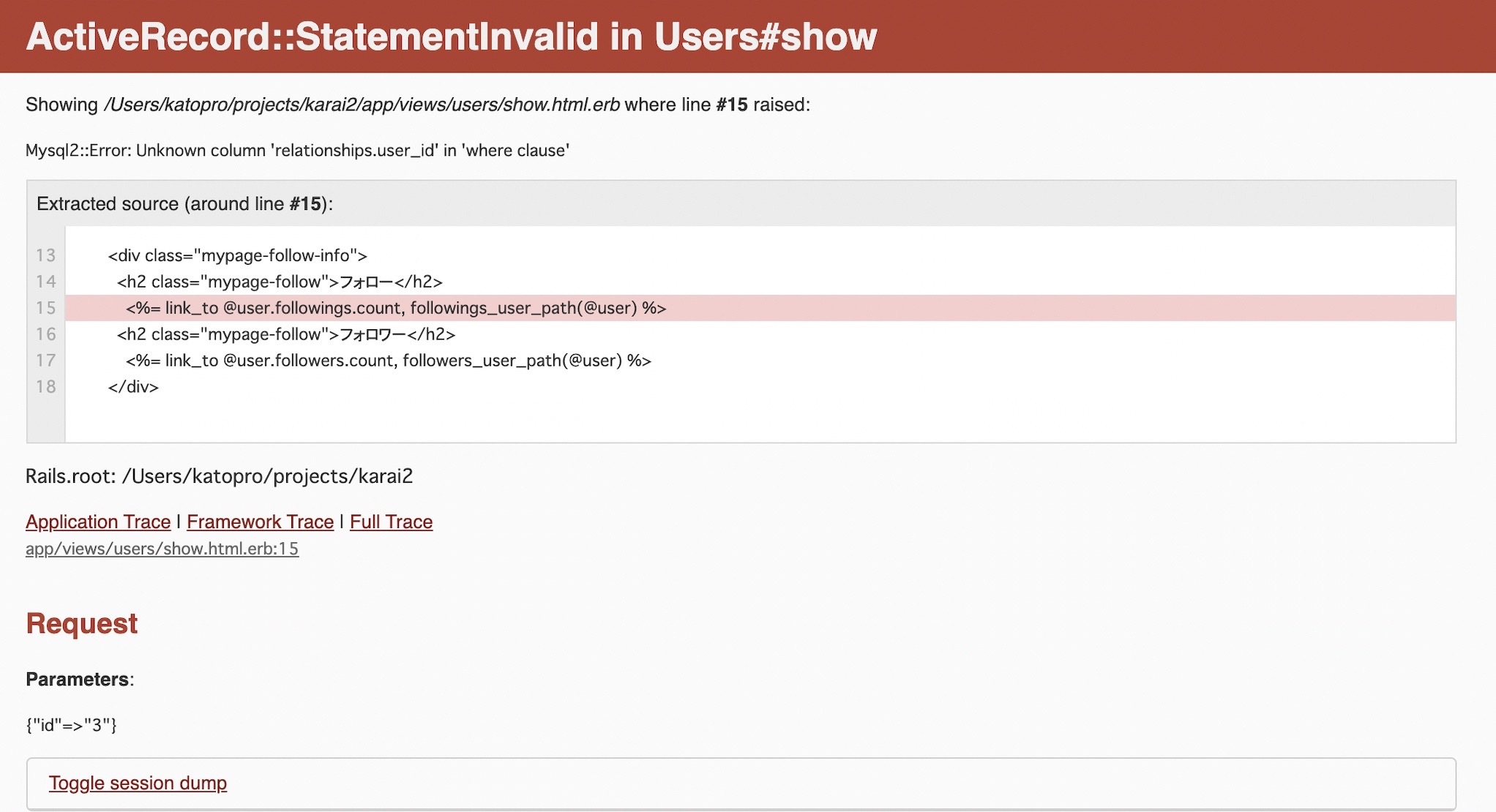Select the Rails.root path text
This screenshot has height=812, width=1496.
[x=219, y=475]
